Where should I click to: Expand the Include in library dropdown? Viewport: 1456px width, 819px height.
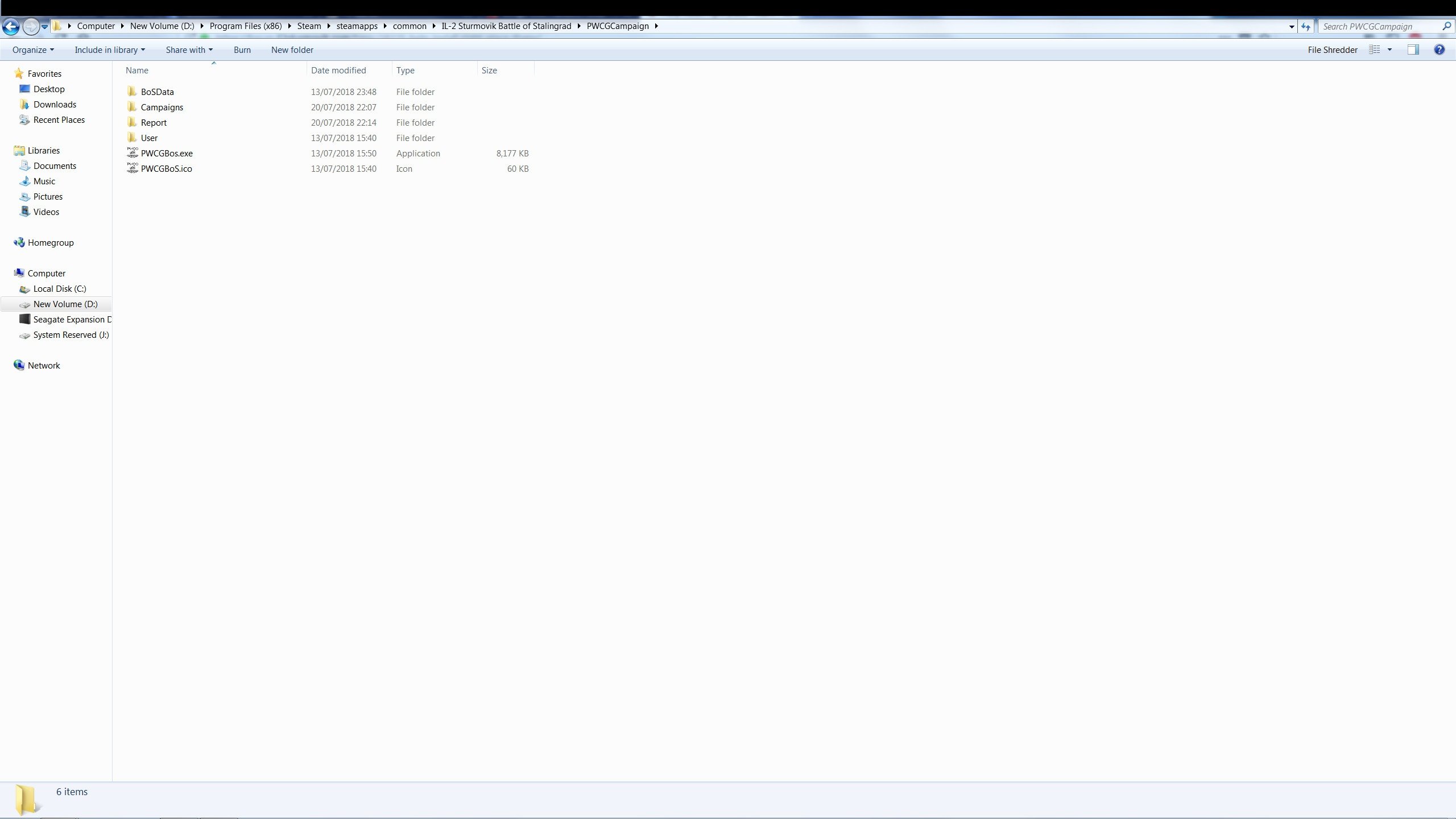point(109,49)
